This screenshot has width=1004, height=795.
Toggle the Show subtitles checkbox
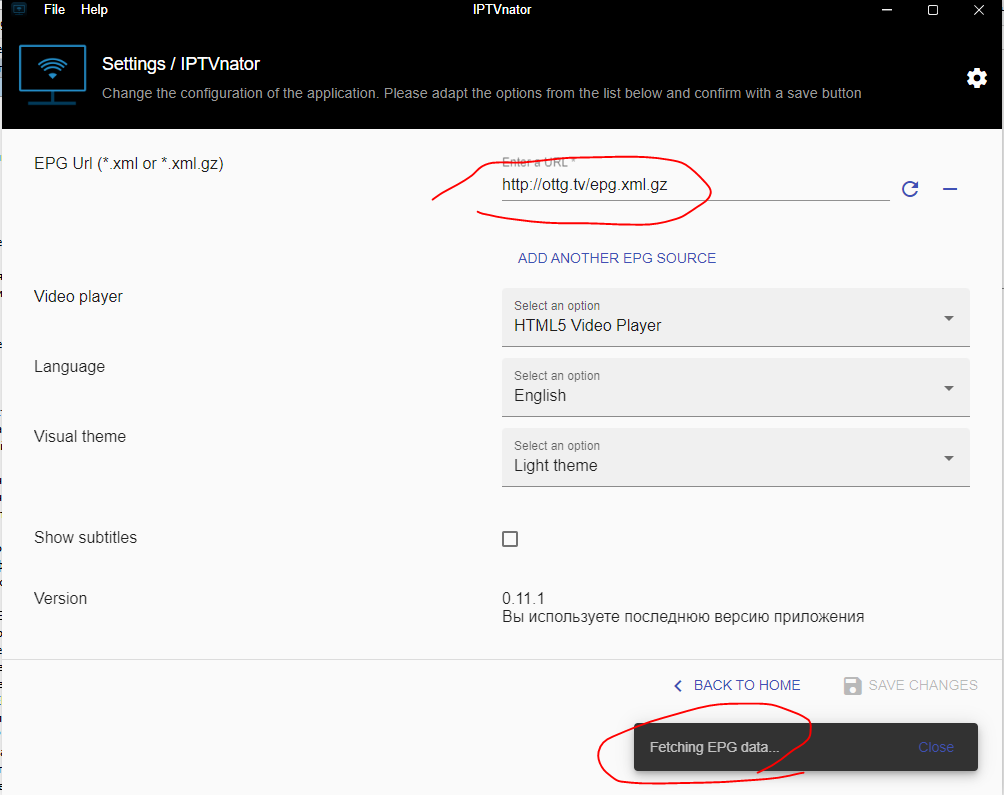click(510, 539)
